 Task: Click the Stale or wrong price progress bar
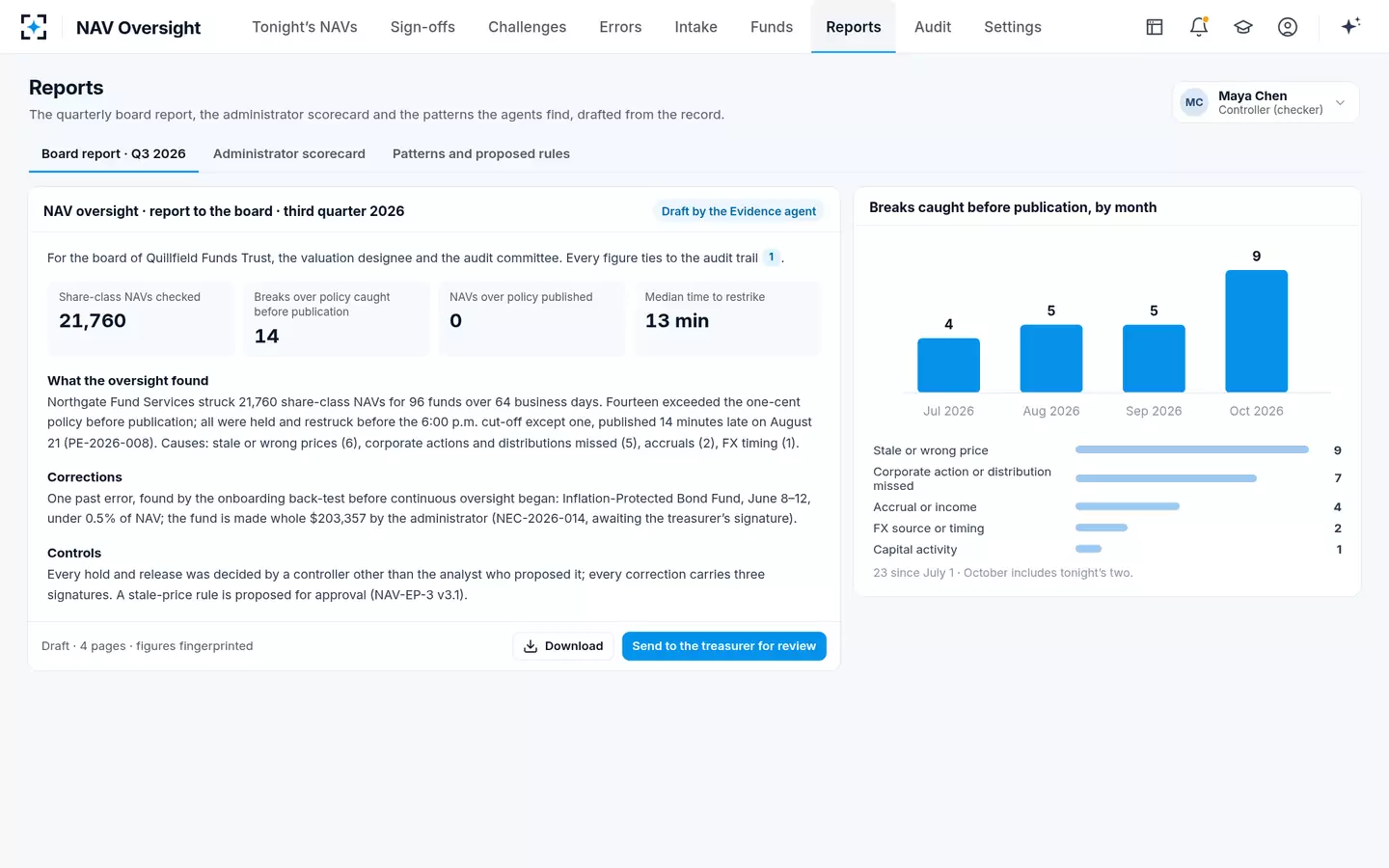[1192, 449]
